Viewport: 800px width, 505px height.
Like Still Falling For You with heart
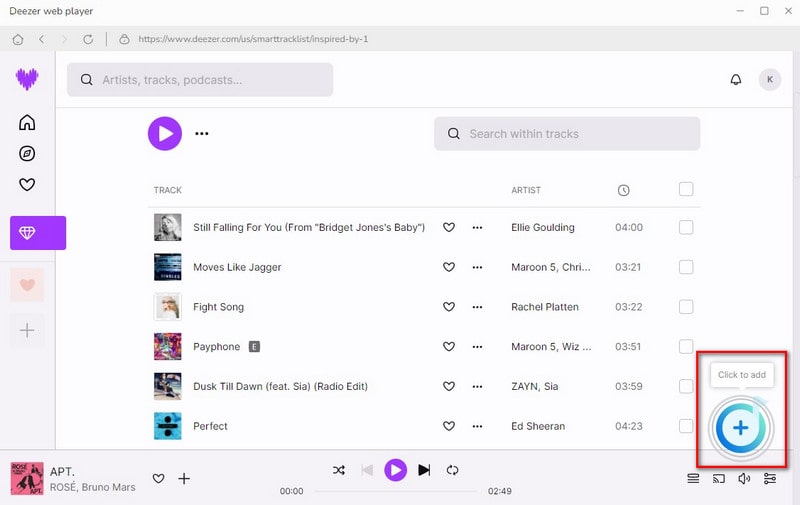[x=448, y=228]
